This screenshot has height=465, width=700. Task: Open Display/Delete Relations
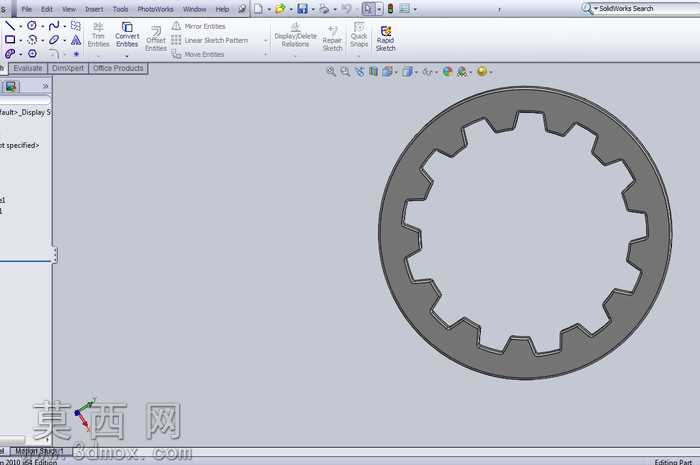tap(295, 35)
